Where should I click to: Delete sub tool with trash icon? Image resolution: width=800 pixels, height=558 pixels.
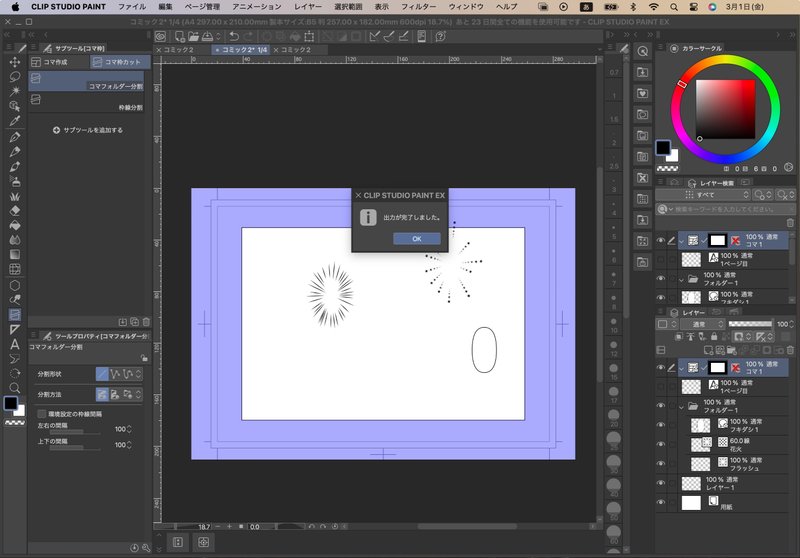(x=146, y=322)
